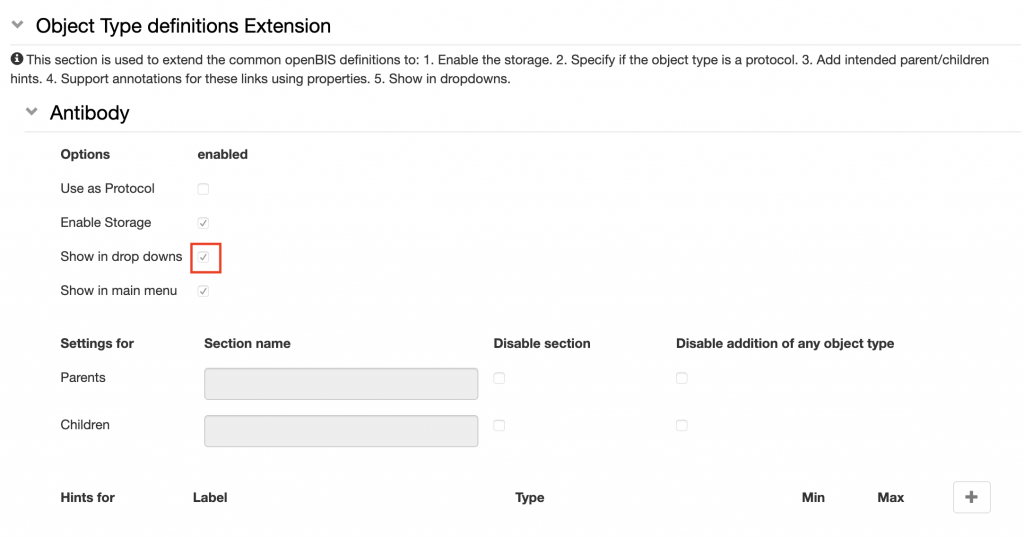Collapse the Object Type definitions Extension chevron
The image size is (1024, 537).
[x=18, y=25]
